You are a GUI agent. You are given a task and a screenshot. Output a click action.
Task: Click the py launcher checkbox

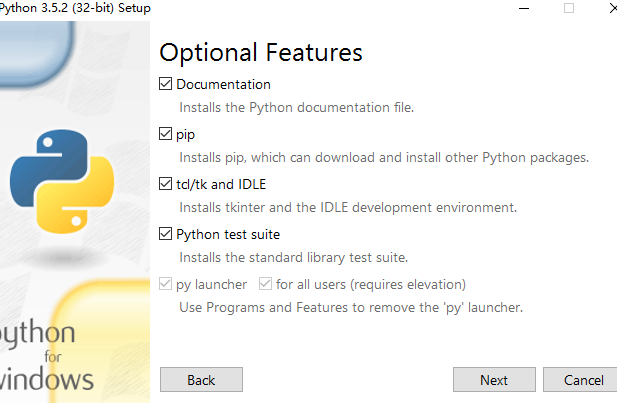[x=166, y=284]
